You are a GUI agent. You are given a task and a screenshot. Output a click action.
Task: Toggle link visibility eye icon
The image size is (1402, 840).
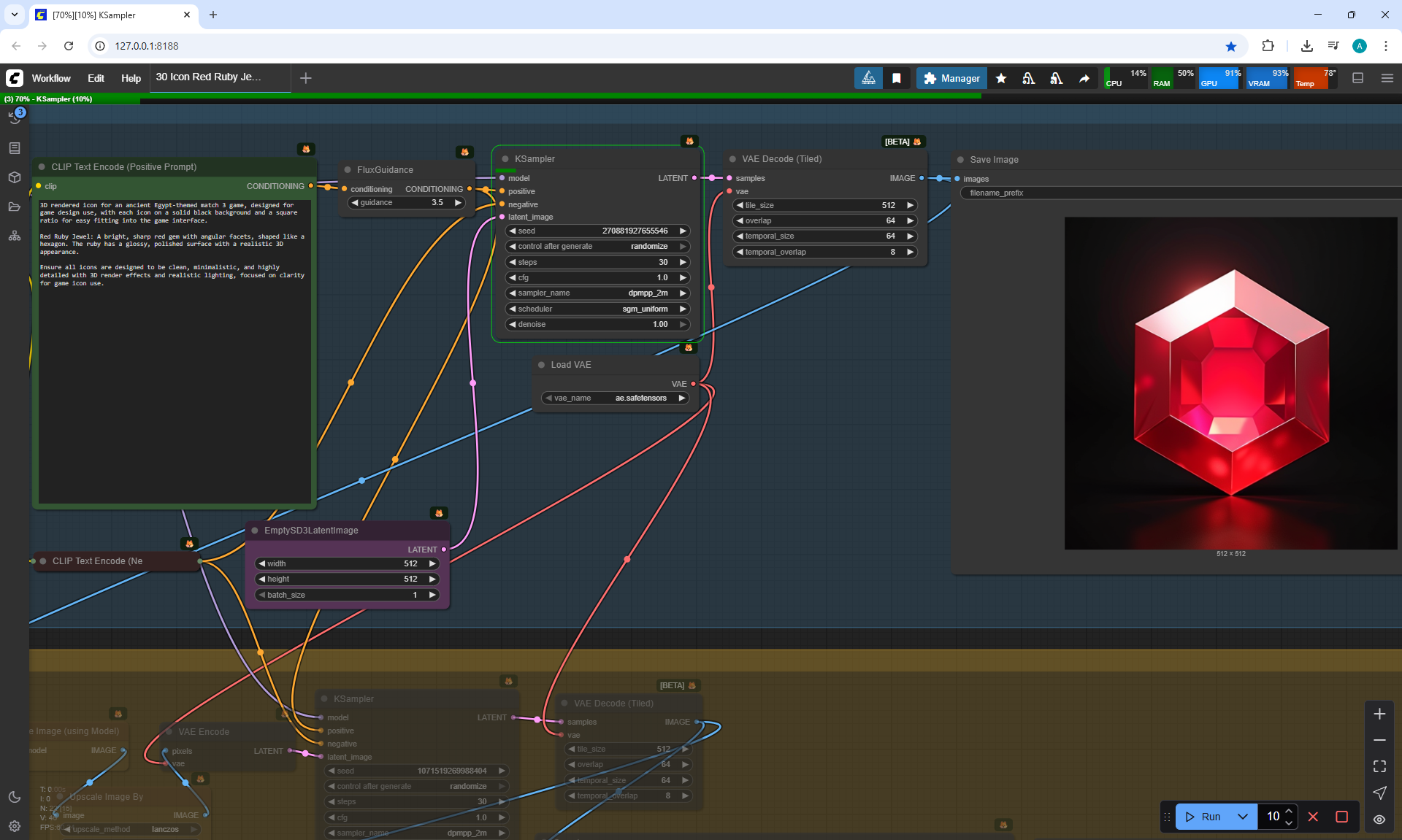pos(1379,819)
